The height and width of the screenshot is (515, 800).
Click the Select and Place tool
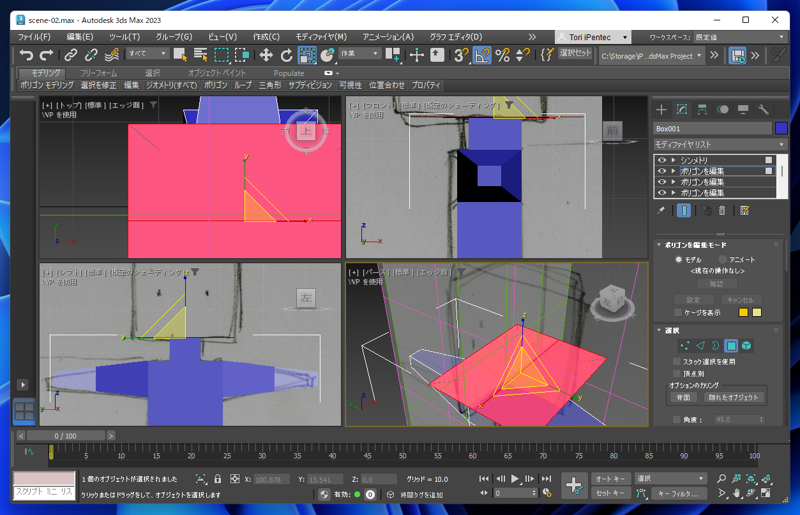point(328,55)
